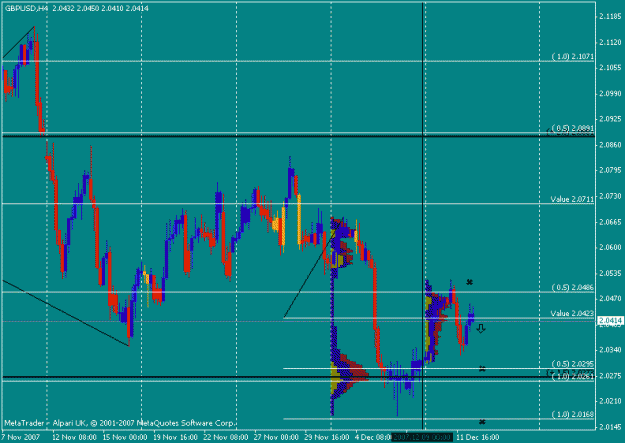
Task: Click the 2.0145 price axis value
Action: point(610,427)
